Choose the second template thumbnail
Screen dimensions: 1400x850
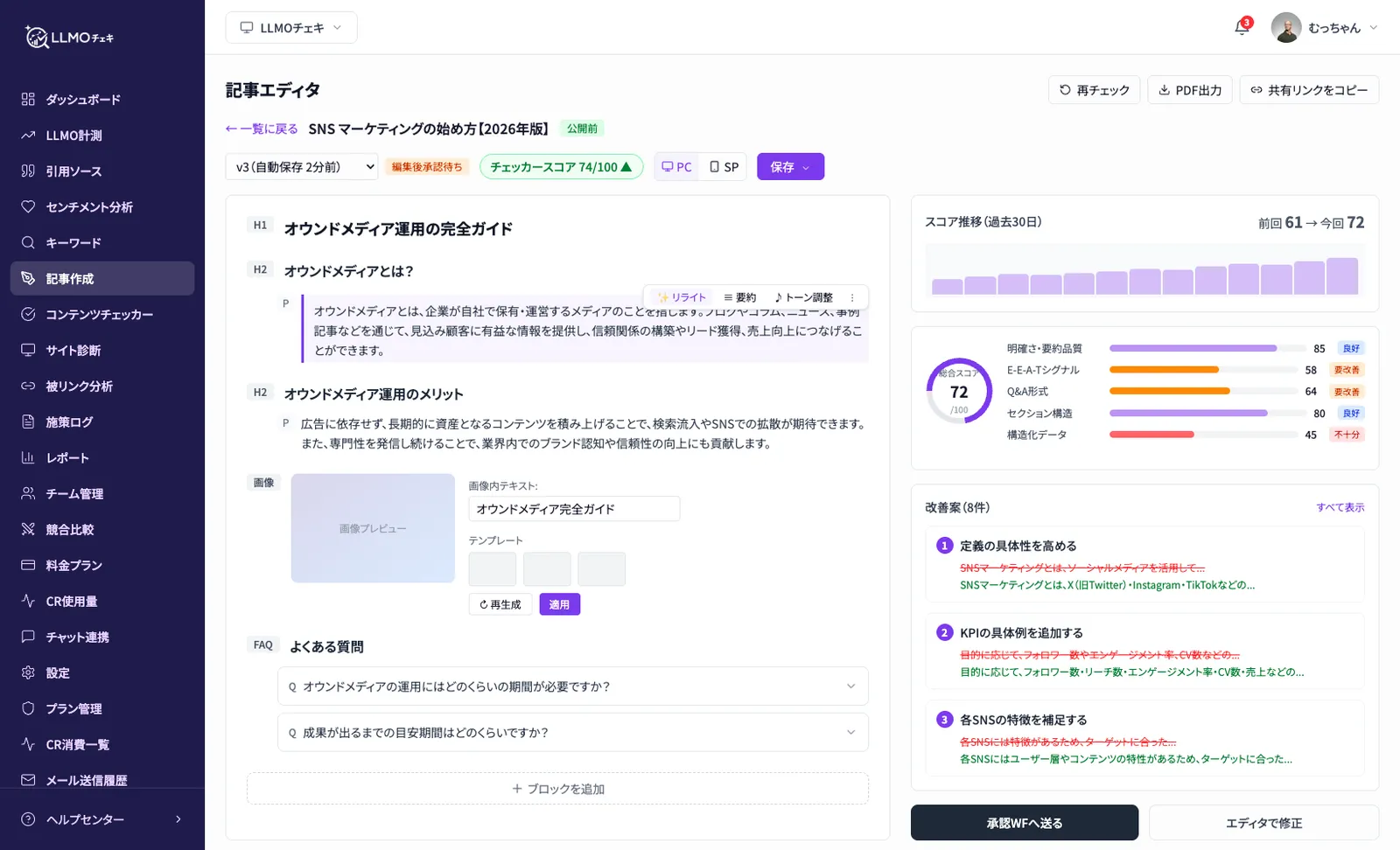[x=547, y=569]
